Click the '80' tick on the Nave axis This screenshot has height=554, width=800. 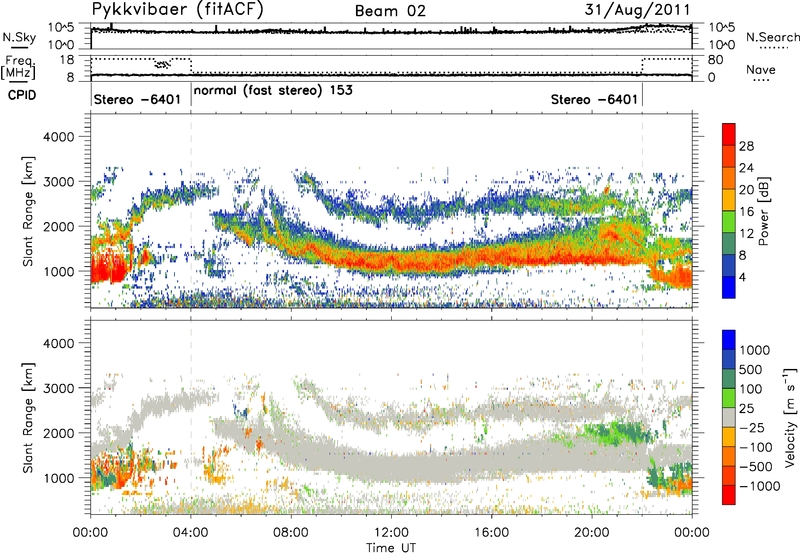715,60
